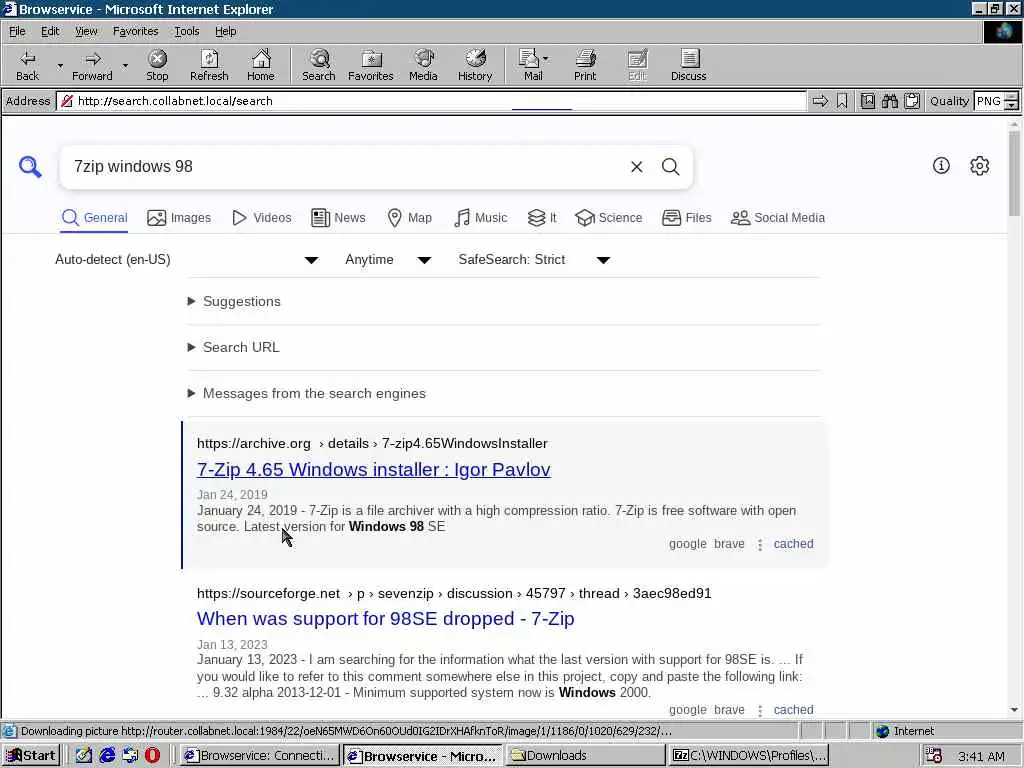The height and width of the screenshot is (768, 1024).
Task: Switch to Music search tab
Action: pyautogui.click(x=481, y=217)
